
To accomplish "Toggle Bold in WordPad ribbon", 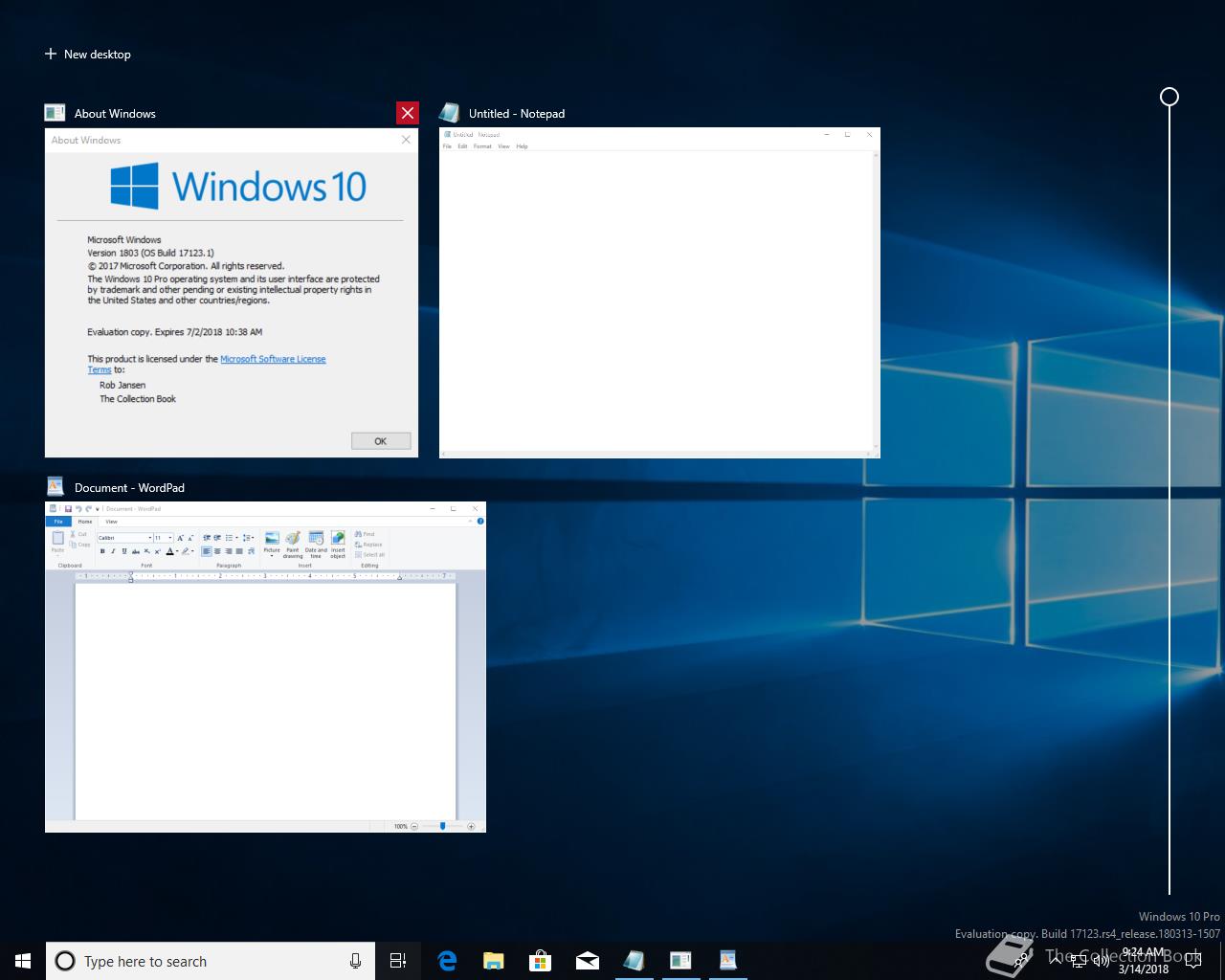I will (x=102, y=551).
